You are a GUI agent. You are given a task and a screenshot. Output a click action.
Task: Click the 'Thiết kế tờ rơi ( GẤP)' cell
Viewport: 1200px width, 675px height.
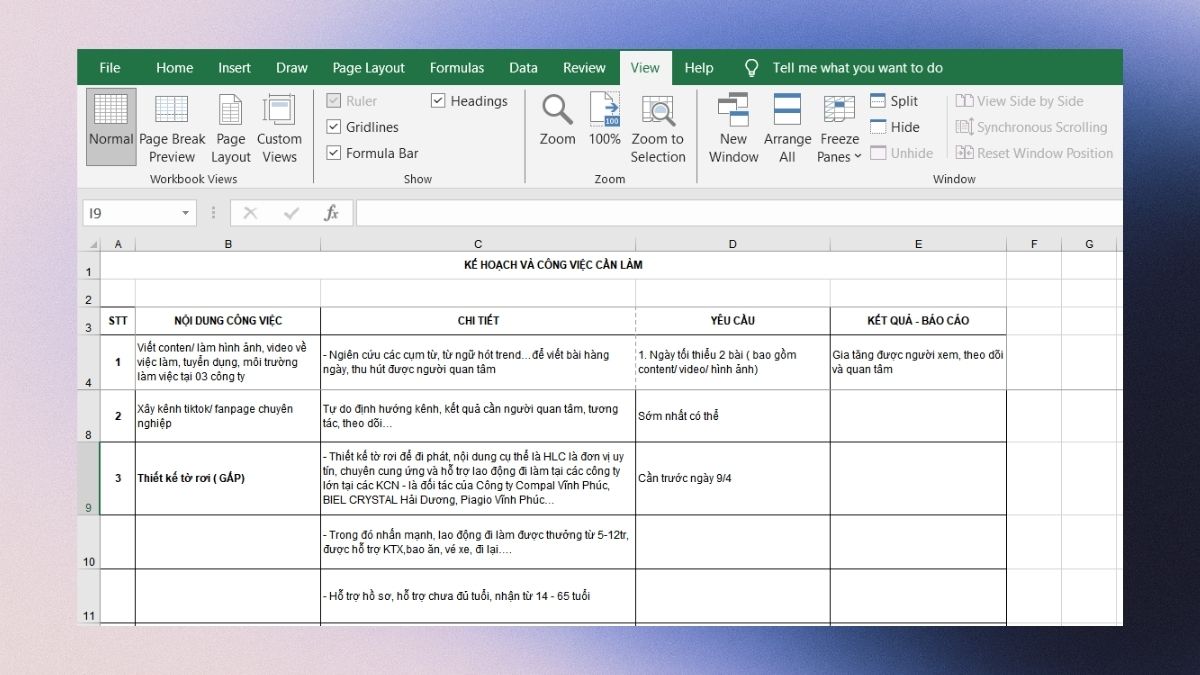pyautogui.click(x=228, y=478)
